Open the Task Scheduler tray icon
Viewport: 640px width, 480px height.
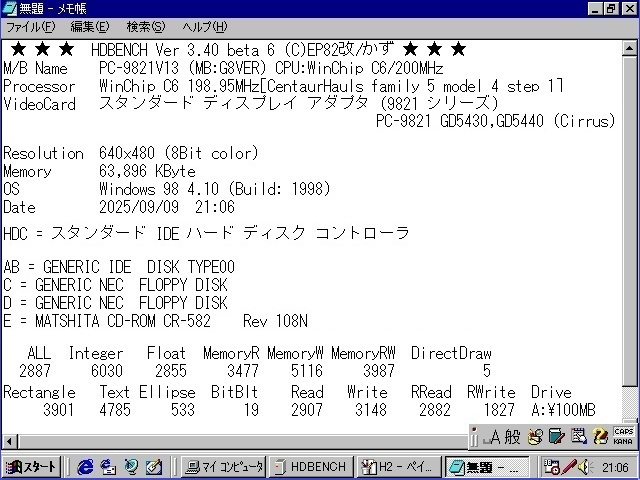[x=551, y=467]
